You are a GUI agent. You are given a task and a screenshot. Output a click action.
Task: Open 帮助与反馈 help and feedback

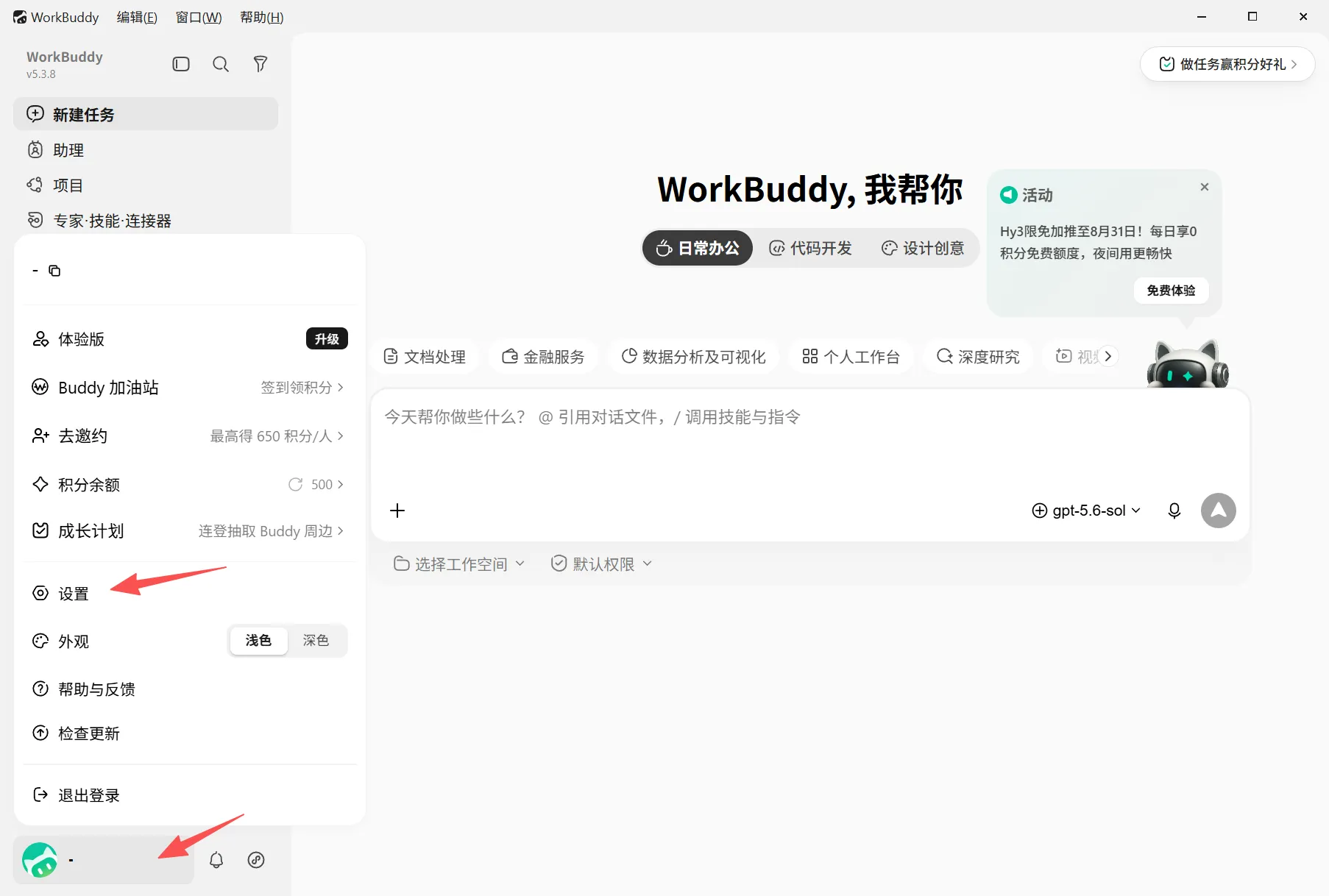[190, 689]
